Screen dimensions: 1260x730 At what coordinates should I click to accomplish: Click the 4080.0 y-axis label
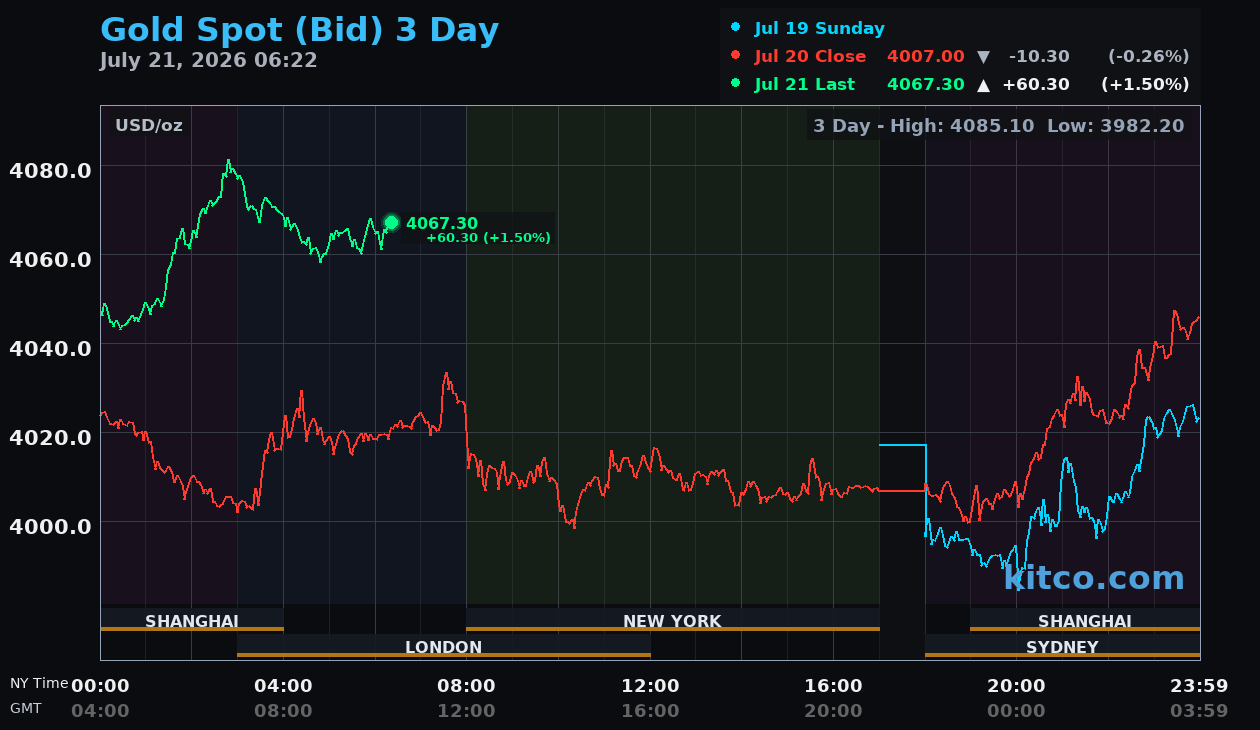coord(50,170)
